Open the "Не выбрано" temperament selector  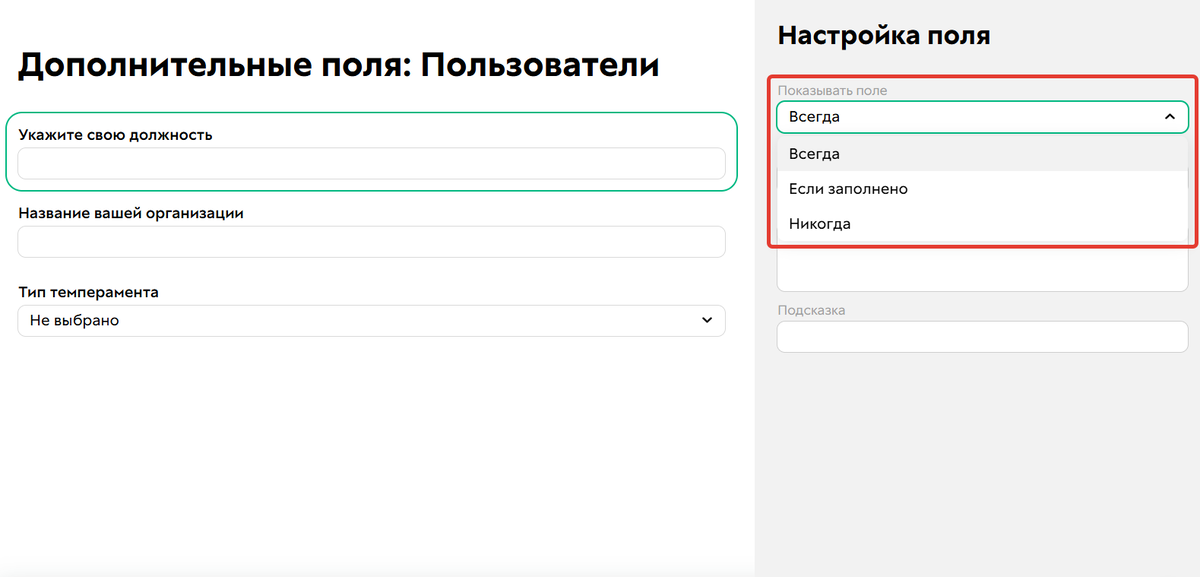coord(370,320)
